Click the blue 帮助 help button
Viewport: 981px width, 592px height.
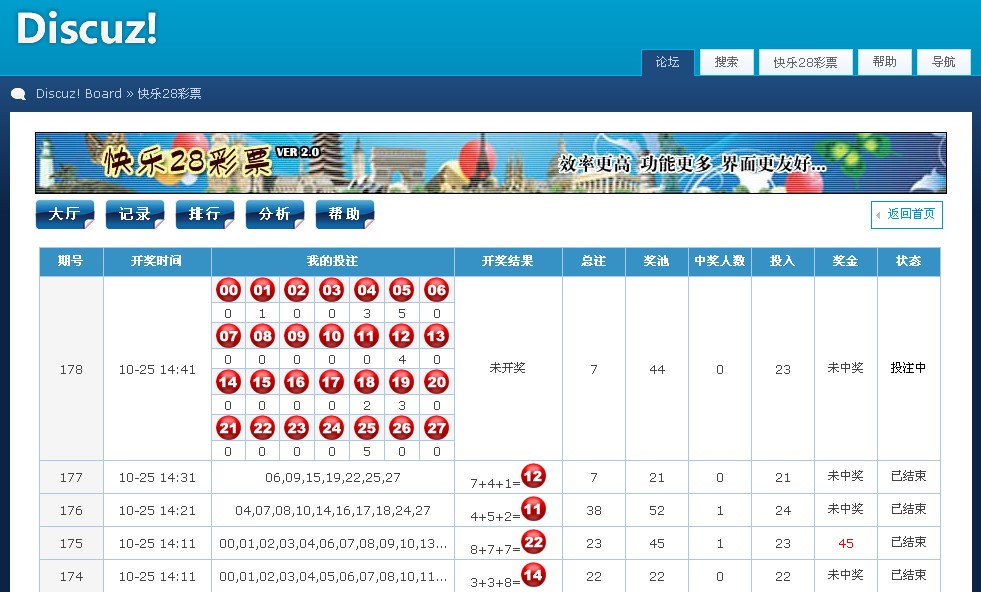coord(345,215)
